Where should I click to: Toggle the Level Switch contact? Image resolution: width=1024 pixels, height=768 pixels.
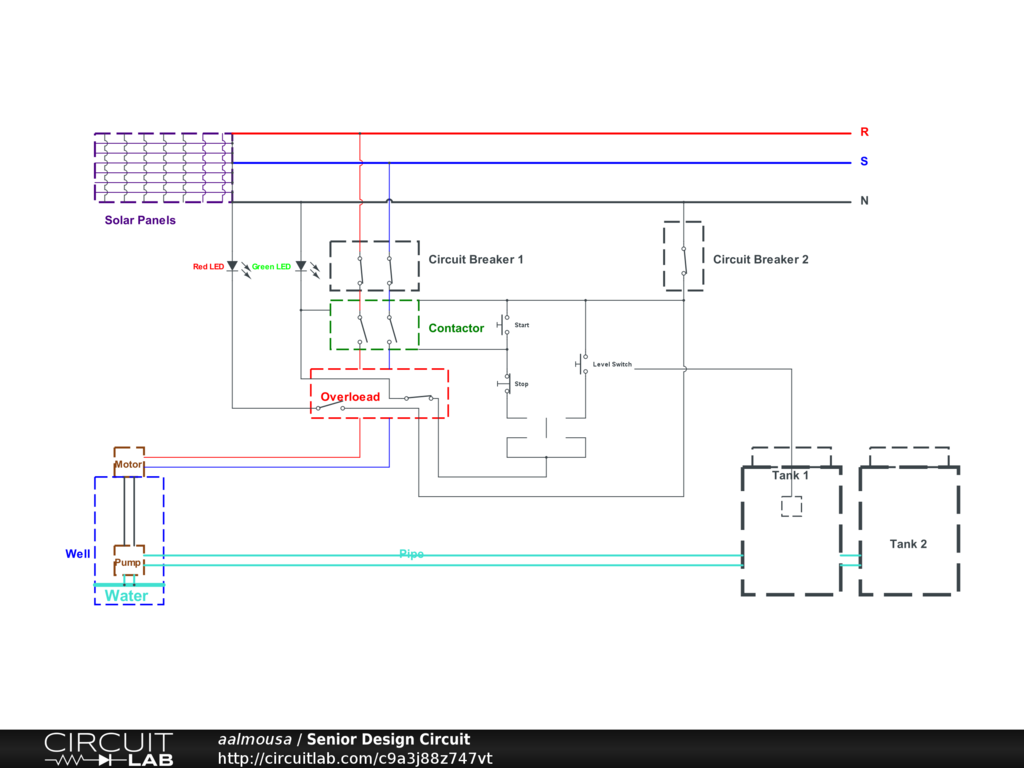[x=584, y=364]
